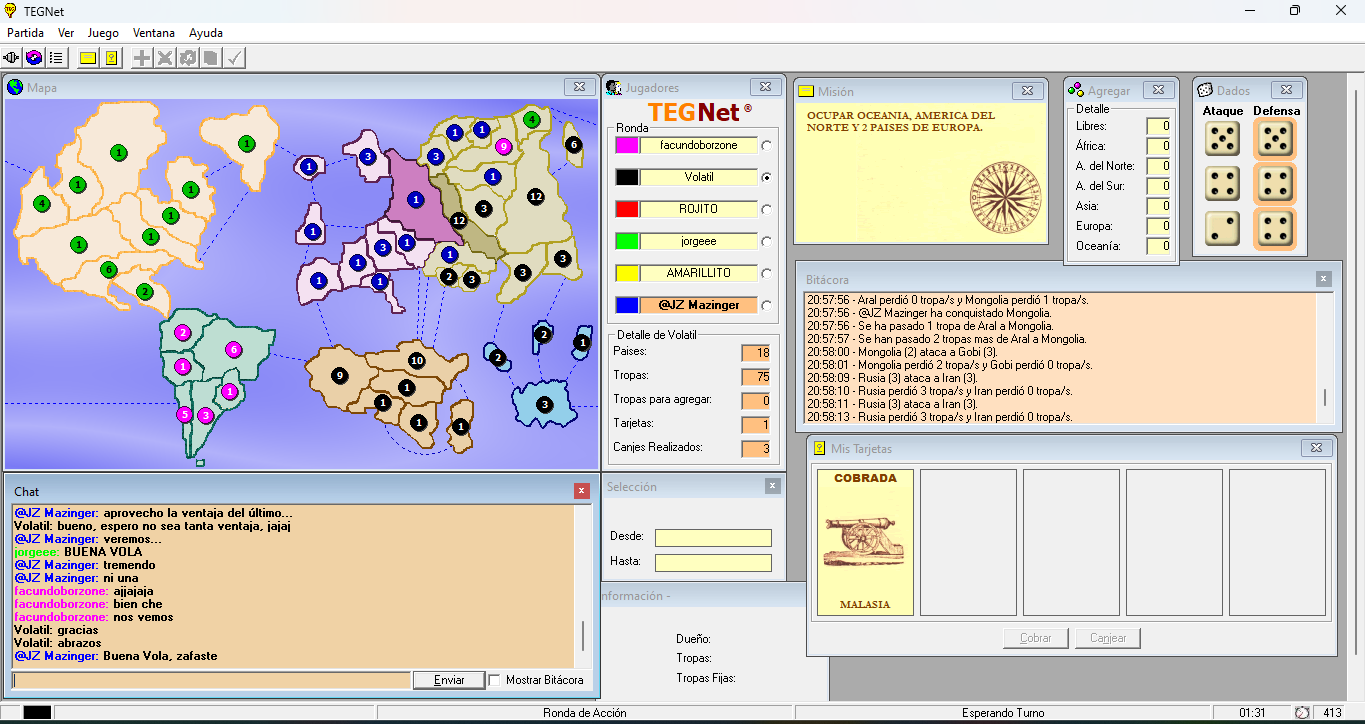Click the Misión panel yellow icon
The height and width of the screenshot is (724, 1365).
click(x=806, y=91)
